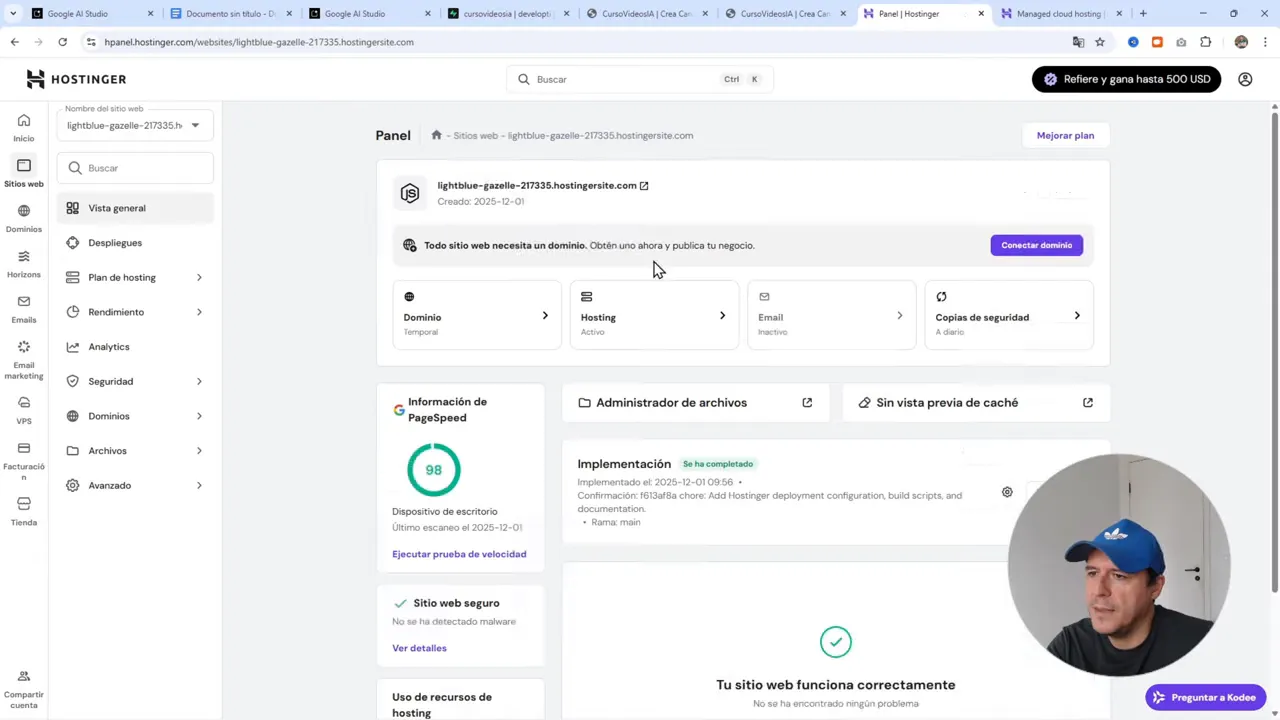The height and width of the screenshot is (720, 1280).
Task: Switch to the Managed cloud hosting browser tab
Action: [x=1059, y=13]
